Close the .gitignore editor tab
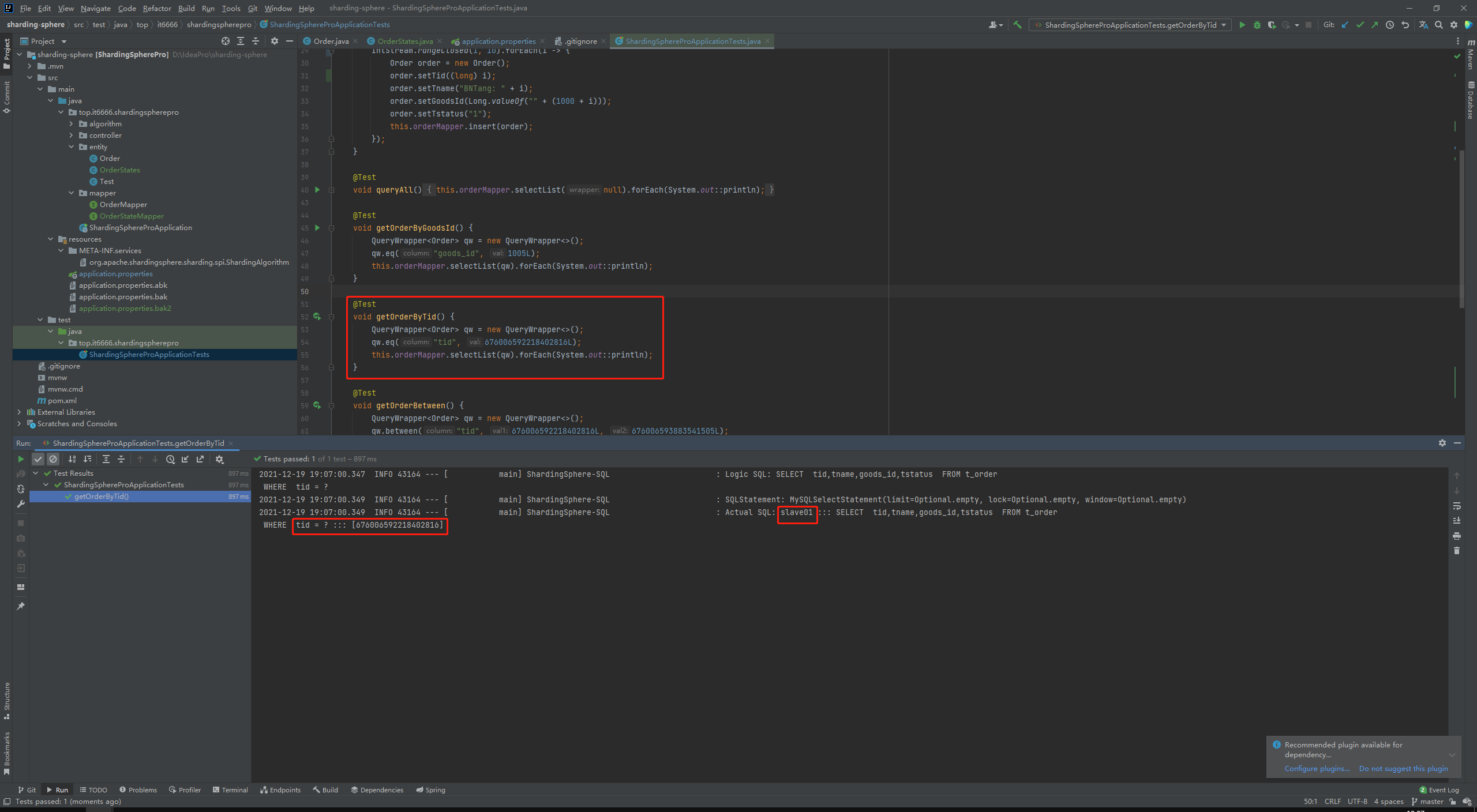 603,41
